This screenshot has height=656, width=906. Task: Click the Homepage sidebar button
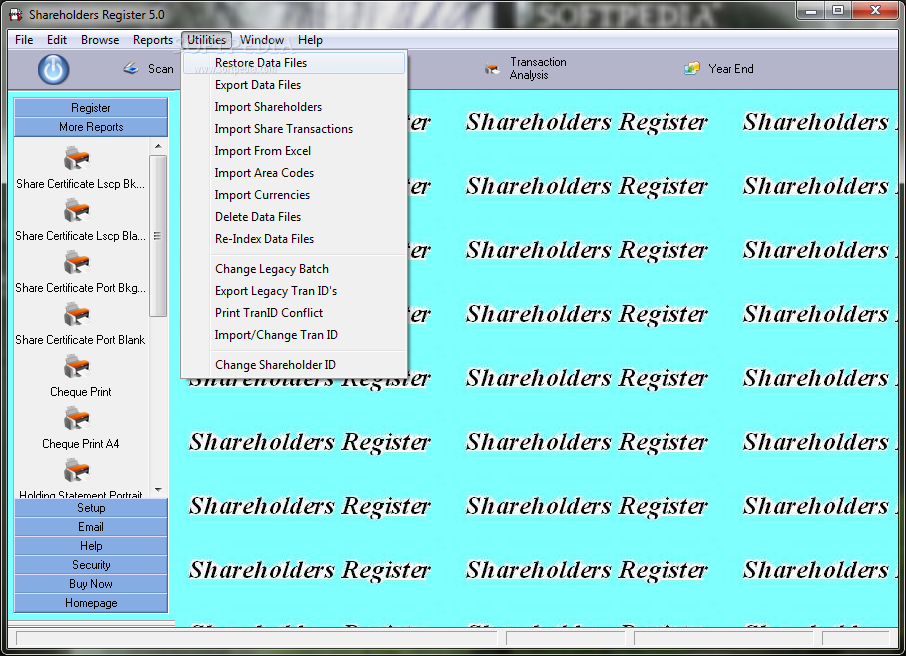point(91,603)
